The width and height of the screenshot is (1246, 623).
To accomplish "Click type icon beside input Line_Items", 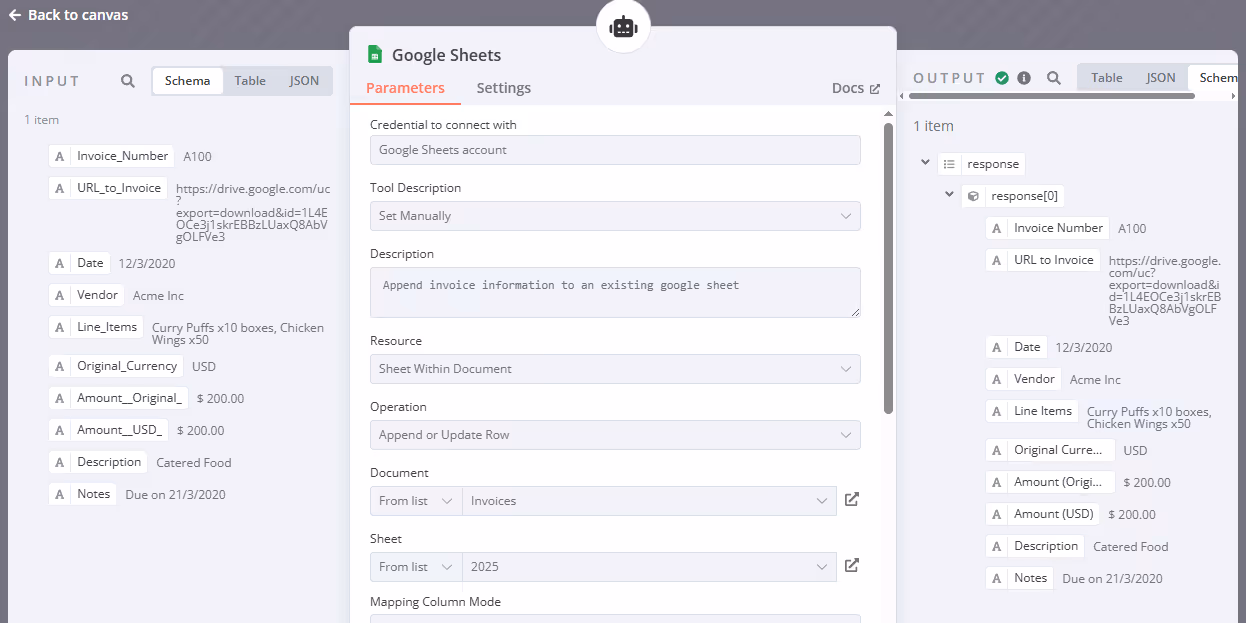I will tap(60, 327).
